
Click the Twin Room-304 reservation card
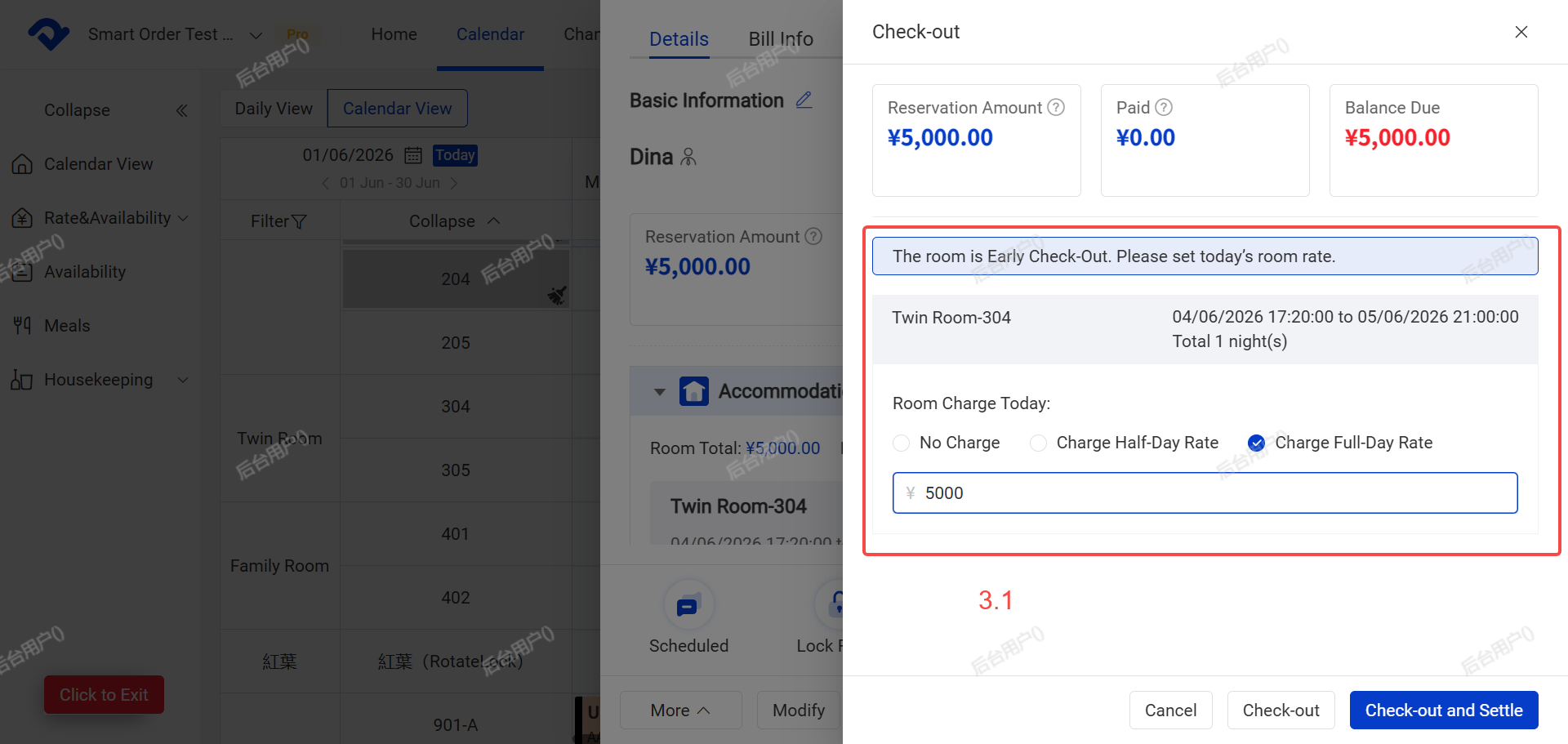[746, 513]
